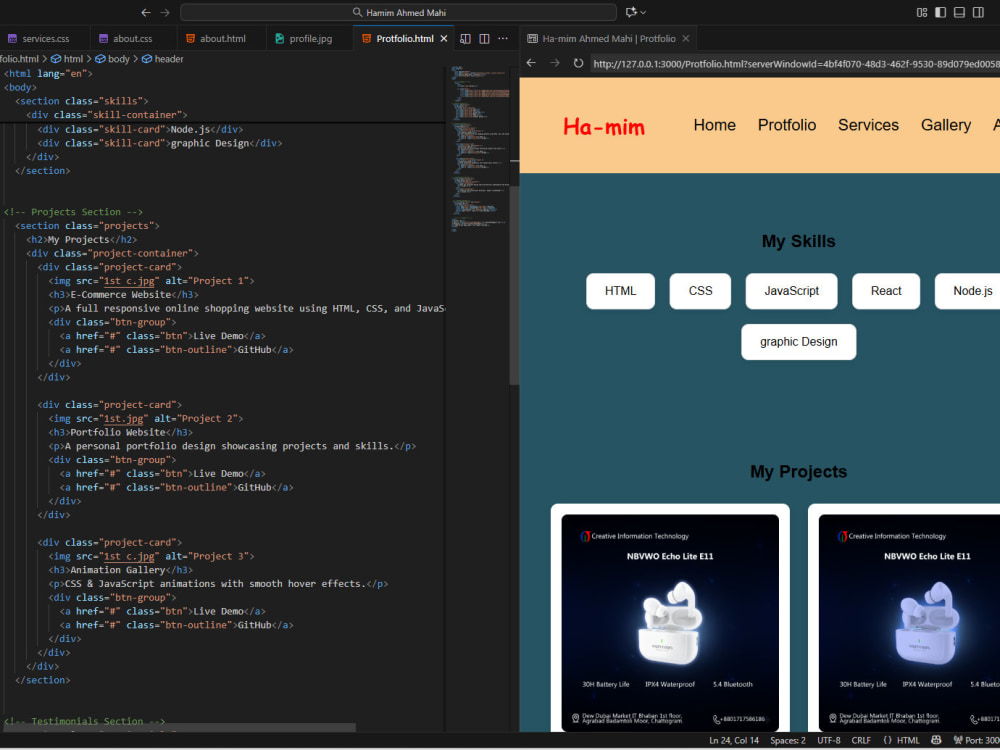Click the React skill card
Image resolution: width=1000 pixels, height=750 pixels.
click(886, 291)
